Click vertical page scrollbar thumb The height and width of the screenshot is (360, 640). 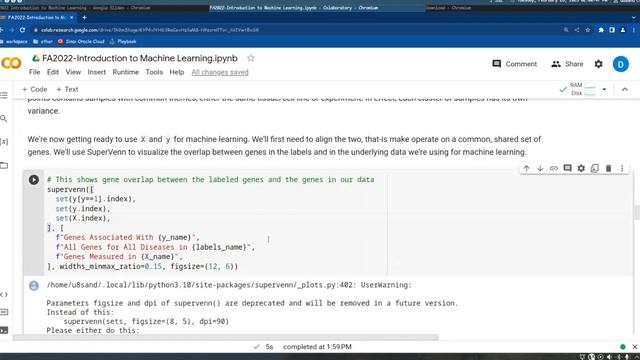click(x=637, y=213)
